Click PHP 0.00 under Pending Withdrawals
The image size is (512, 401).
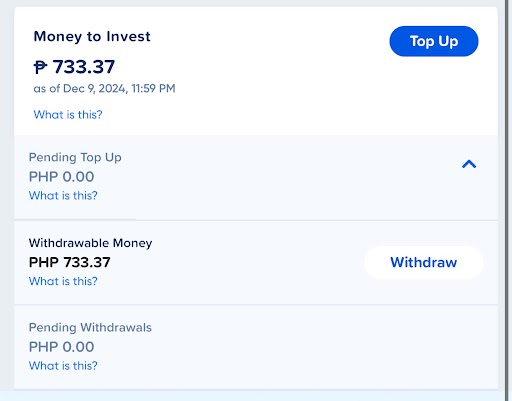61,347
